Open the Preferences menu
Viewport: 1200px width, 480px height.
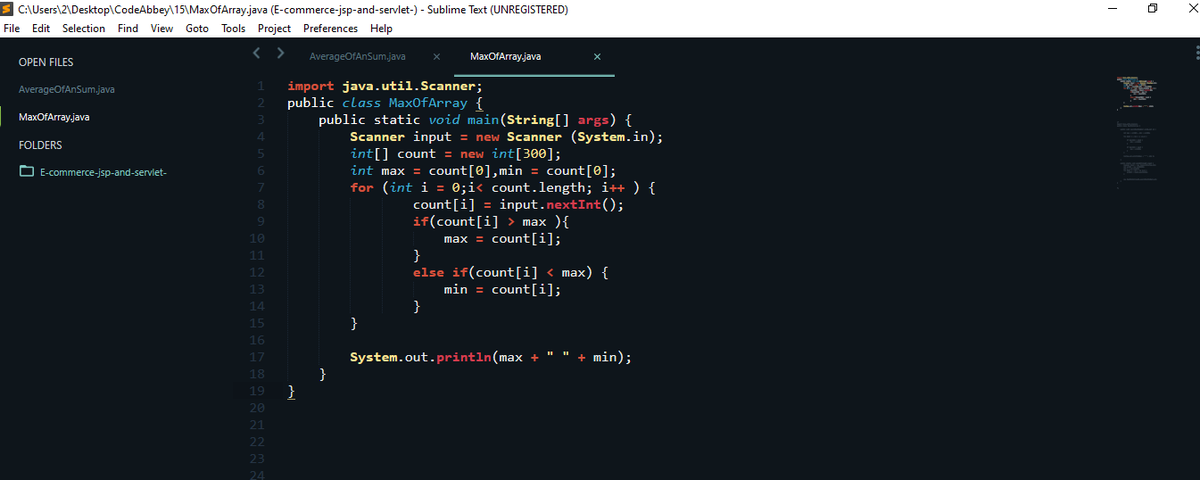(x=330, y=28)
